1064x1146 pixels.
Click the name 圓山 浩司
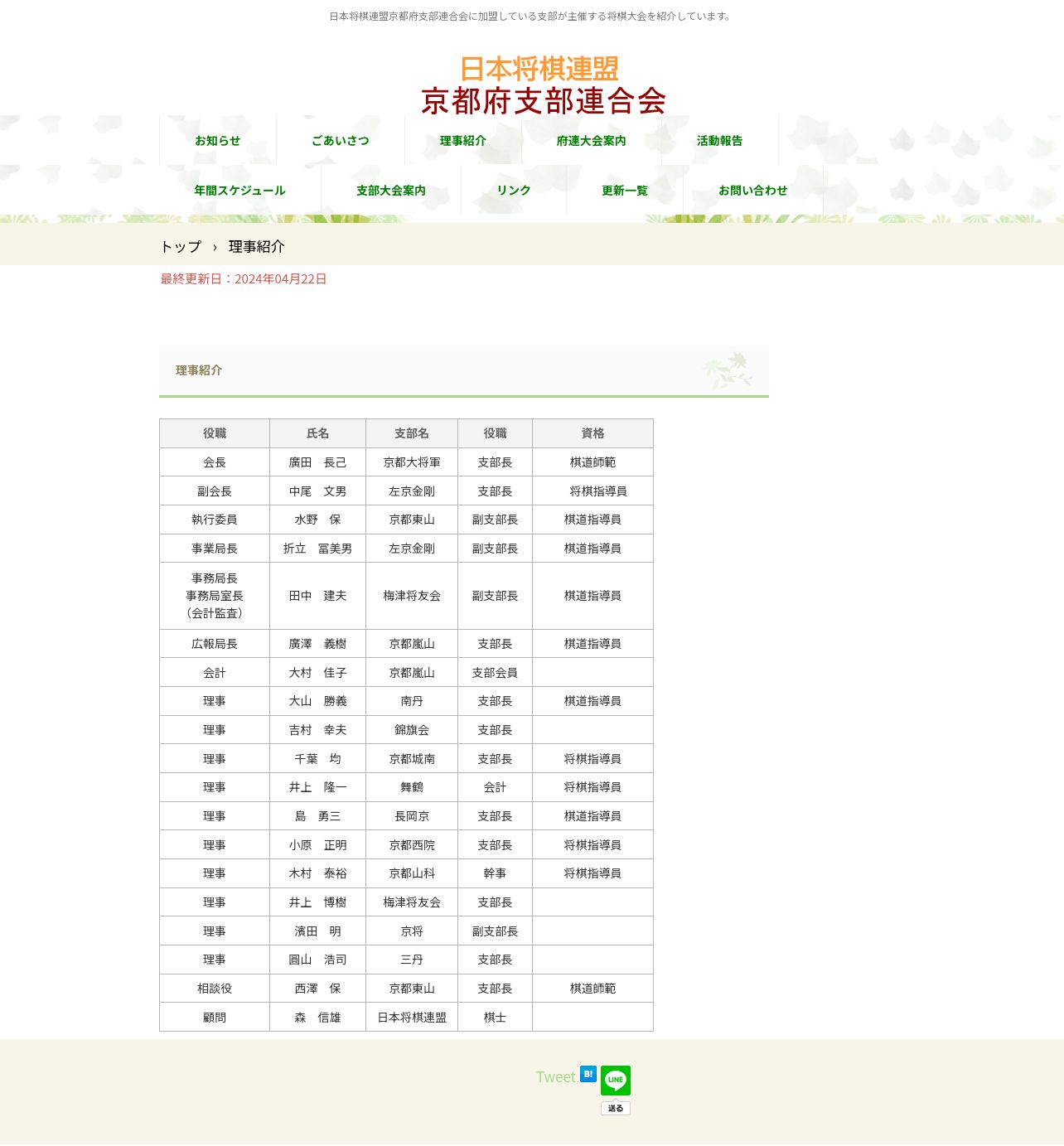click(x=317, y=960)
